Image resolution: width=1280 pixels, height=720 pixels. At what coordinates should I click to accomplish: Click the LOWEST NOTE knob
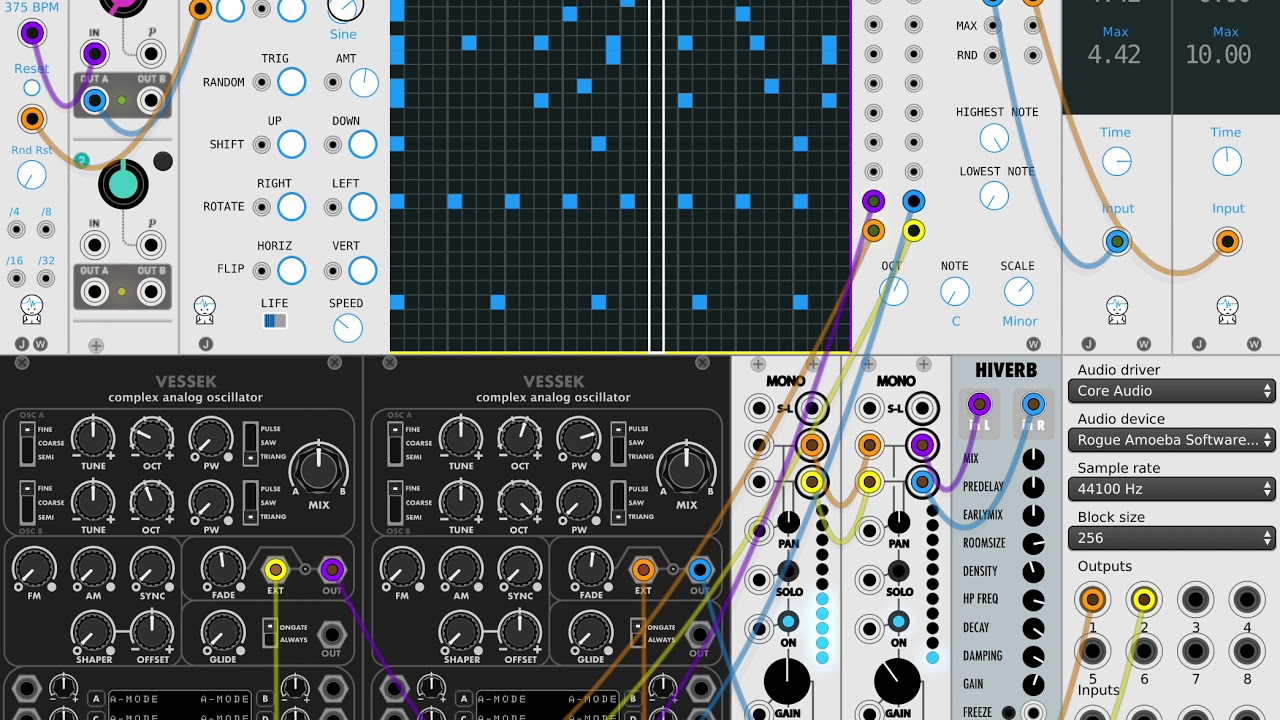pos(994,196)
